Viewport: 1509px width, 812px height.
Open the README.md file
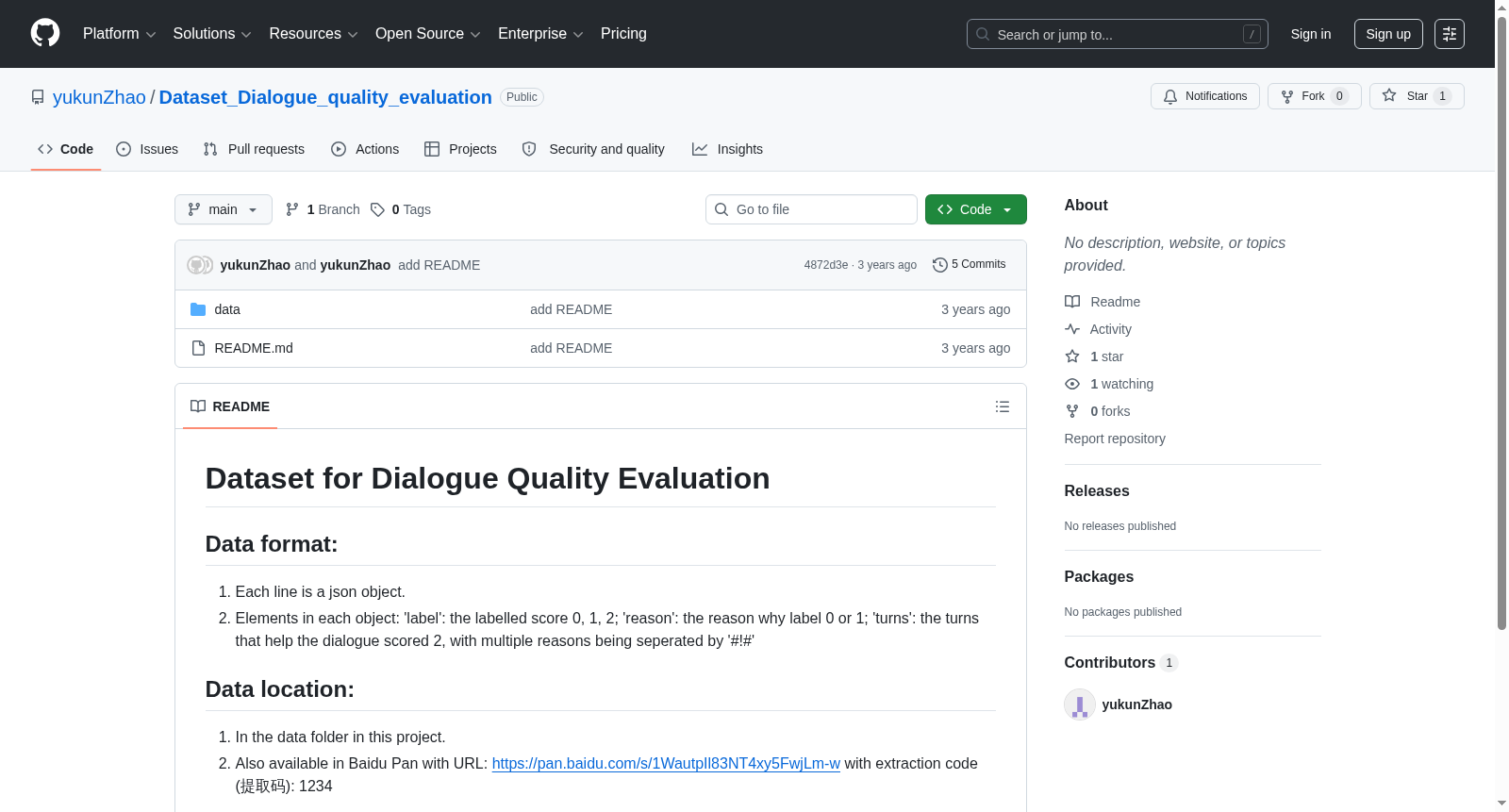[x=254, y=348]
